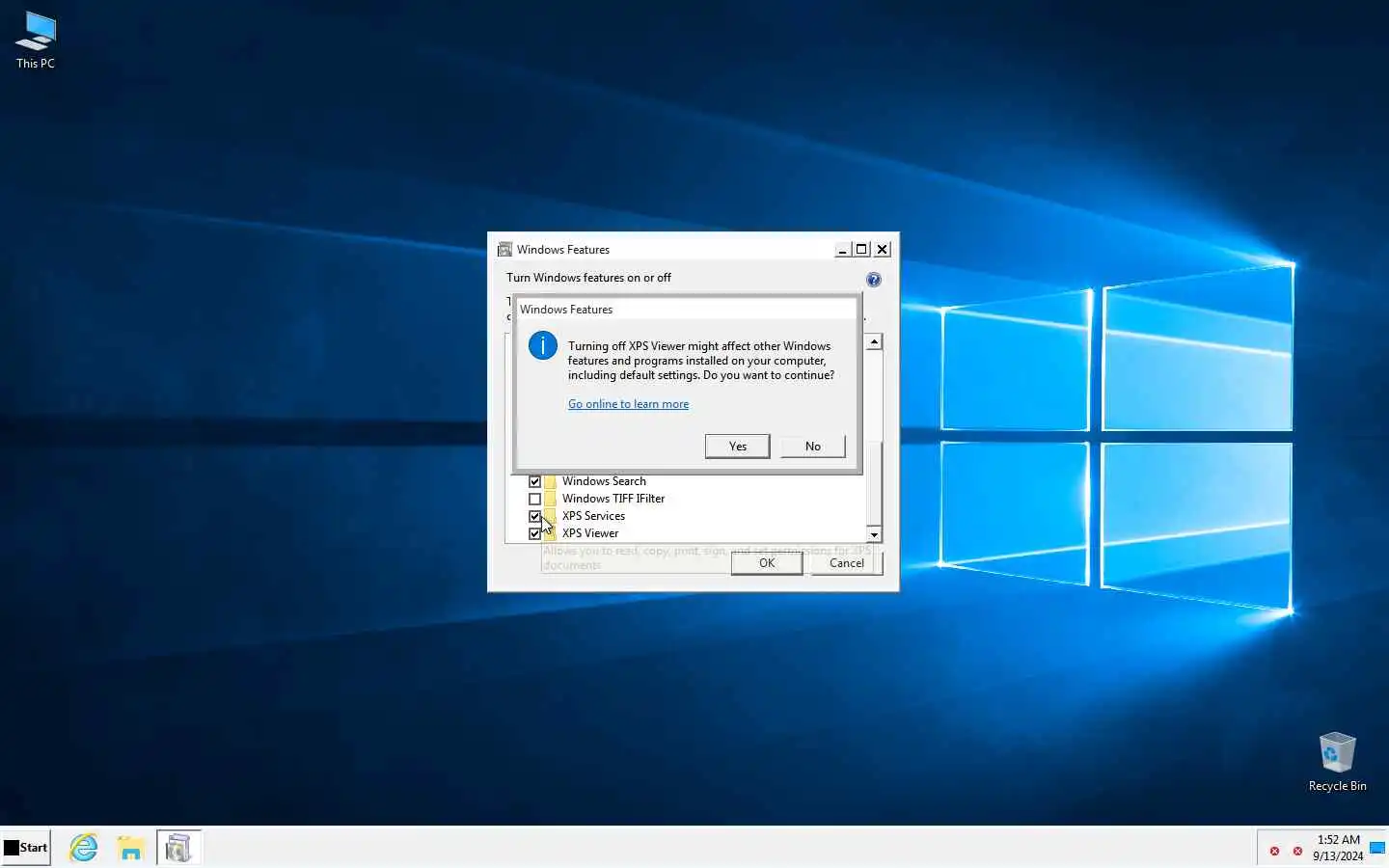Image resolution: width=1389 pixels, height=868 pixels.
Task: Click the Windows Features taskbar button
Action: 178,848
